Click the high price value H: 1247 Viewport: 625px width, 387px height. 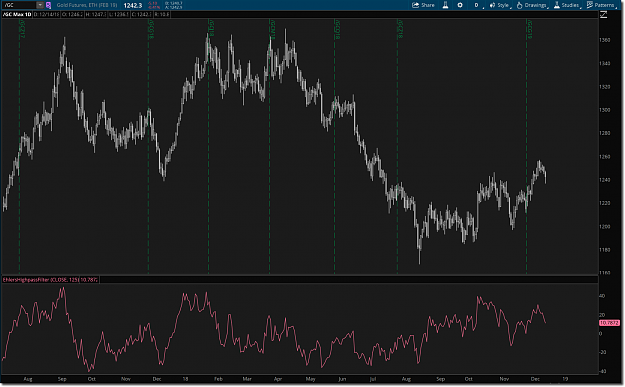[x=96, y=14]
